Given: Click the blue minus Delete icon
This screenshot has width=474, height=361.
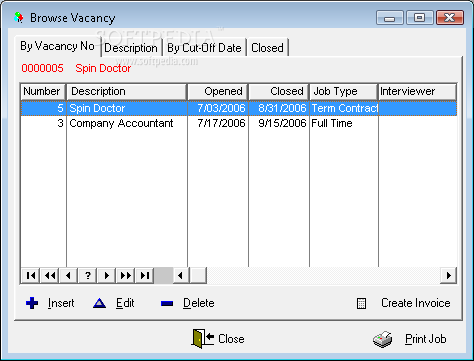Looking at the screenshot, I should [x=167, y=303].
